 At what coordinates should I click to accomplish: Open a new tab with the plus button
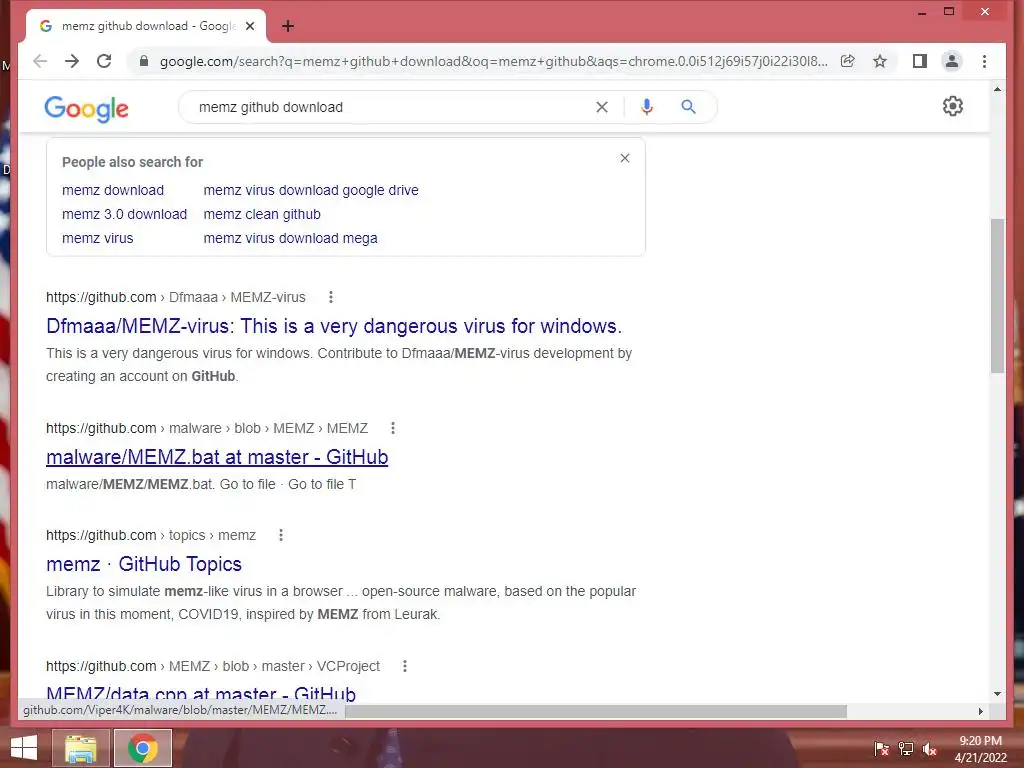[288, 26]
